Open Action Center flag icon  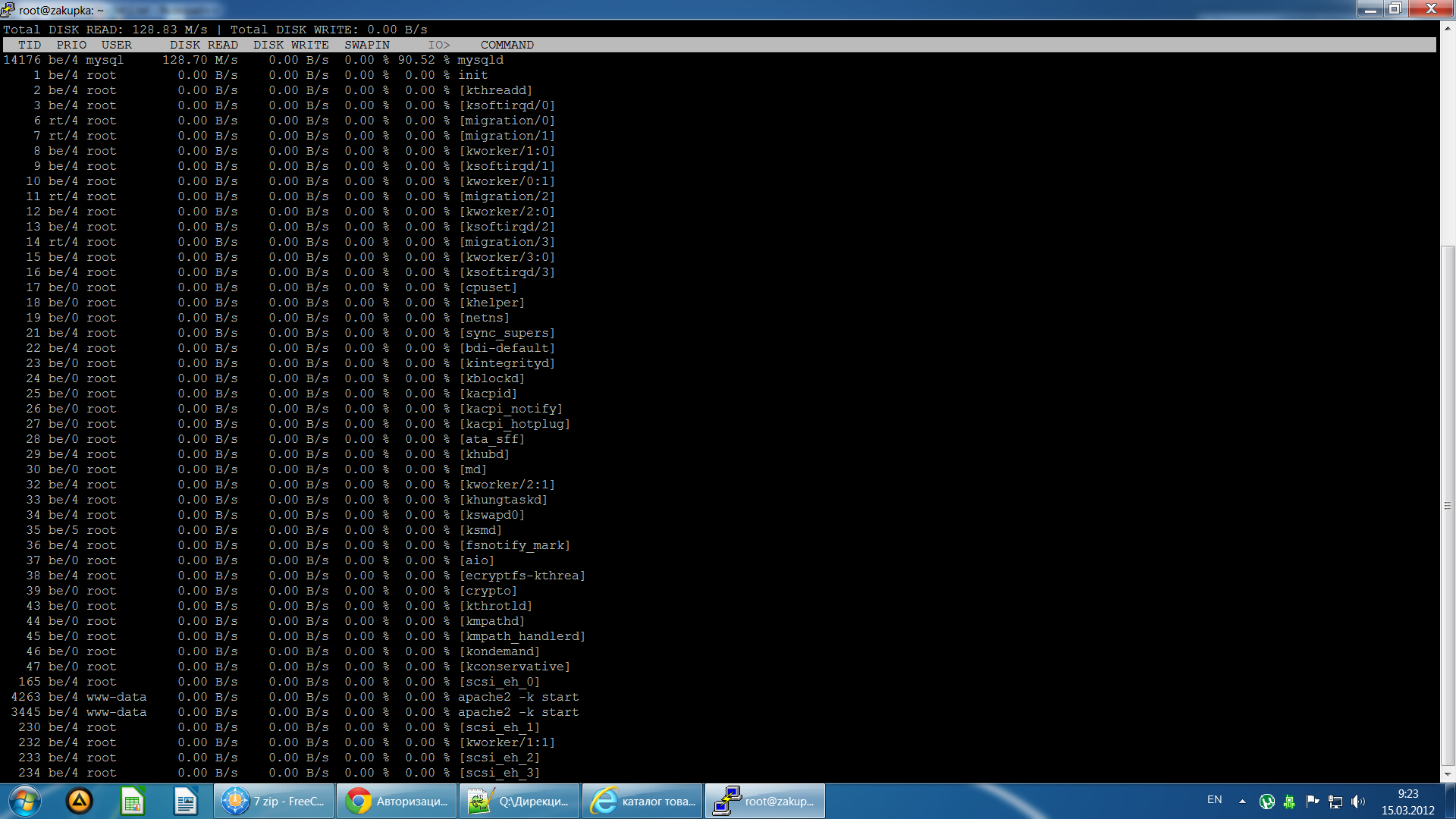click(x=1313, y=802)
